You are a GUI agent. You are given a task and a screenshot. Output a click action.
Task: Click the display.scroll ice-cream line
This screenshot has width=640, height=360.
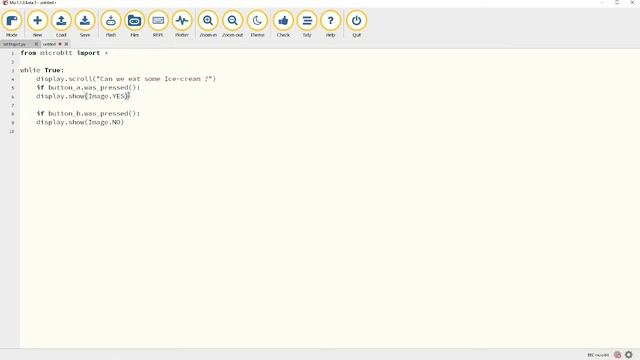coord(126,79)
